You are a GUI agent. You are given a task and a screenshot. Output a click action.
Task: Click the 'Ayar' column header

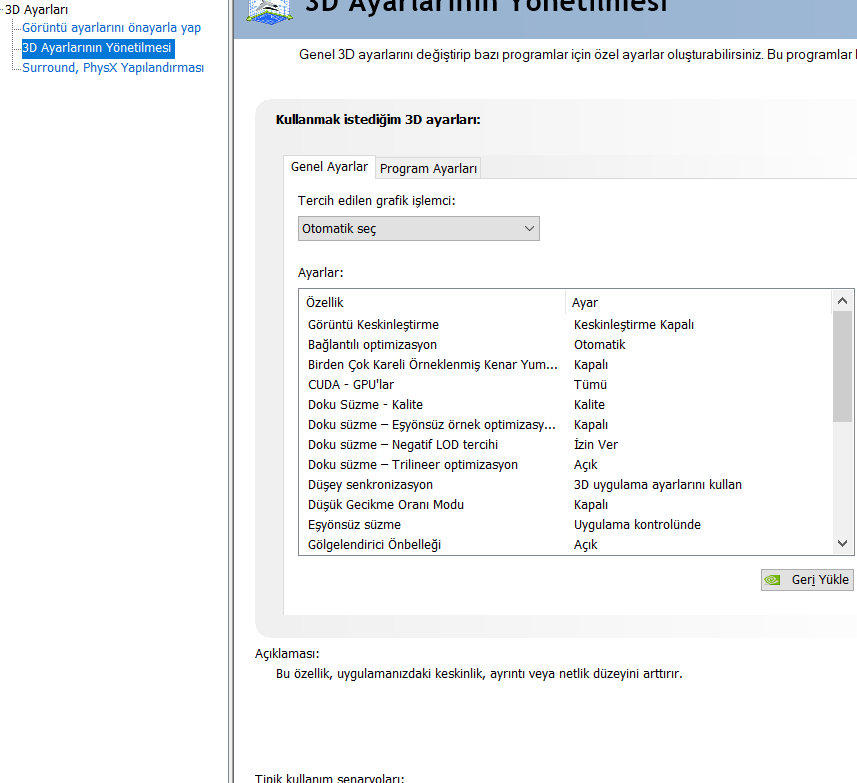click(x=698, y=303)
